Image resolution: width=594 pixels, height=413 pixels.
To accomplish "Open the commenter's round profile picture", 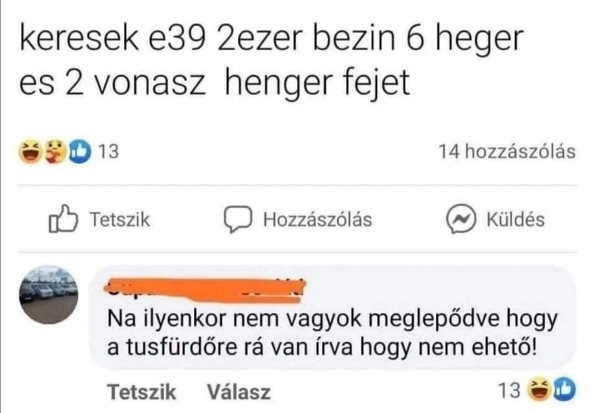I will pos(48,294).
